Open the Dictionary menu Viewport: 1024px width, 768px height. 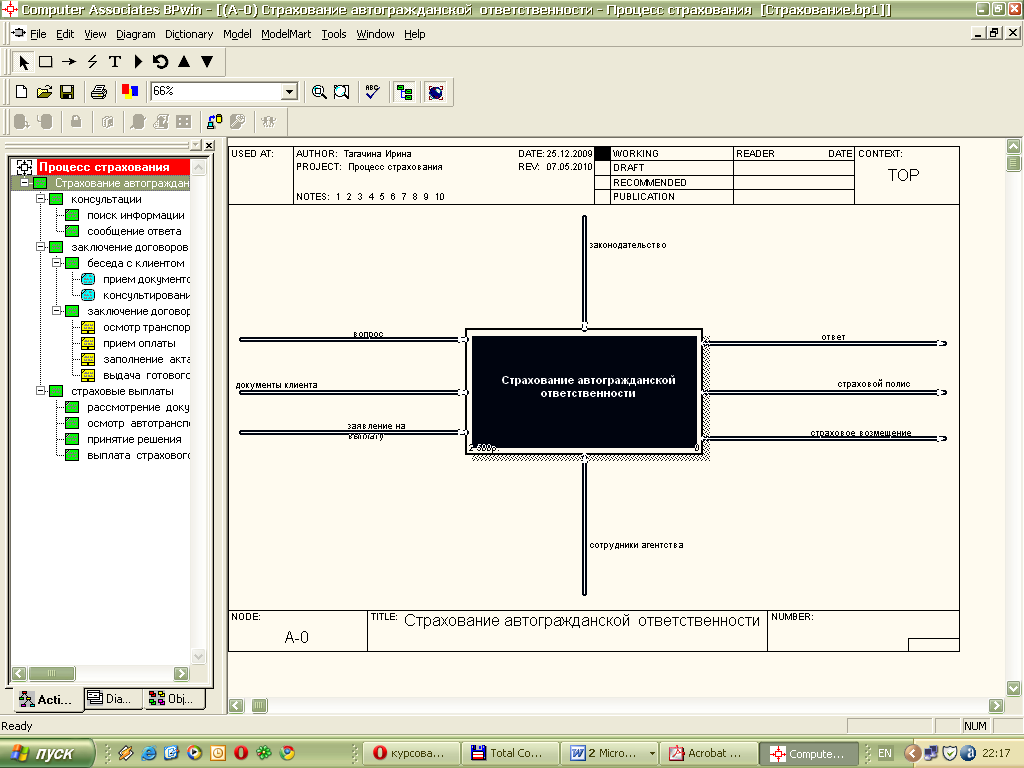(189, 34)
